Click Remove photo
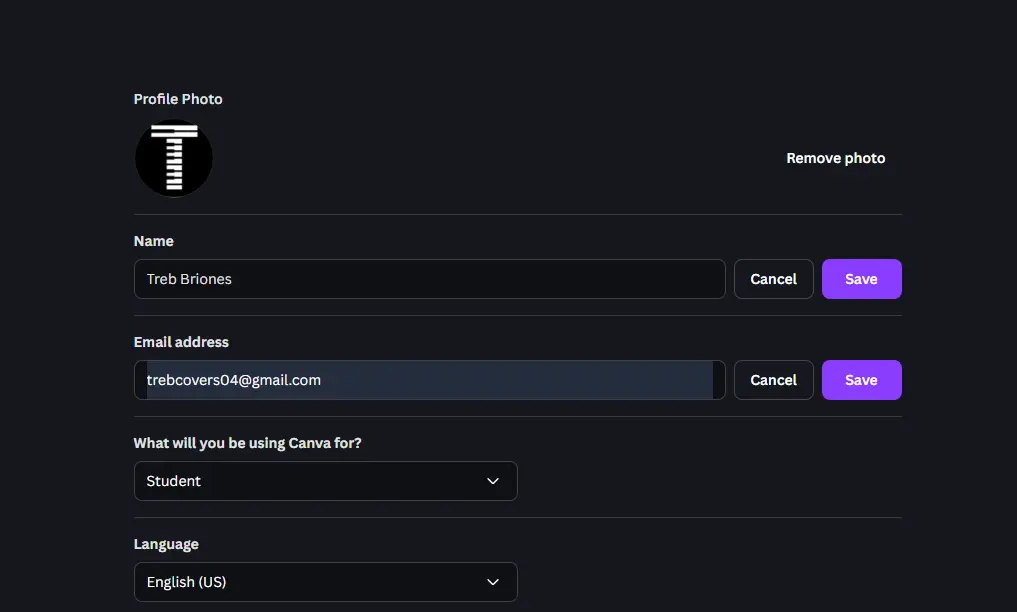This screenshot has width=1017, height=612. [835, 158]
